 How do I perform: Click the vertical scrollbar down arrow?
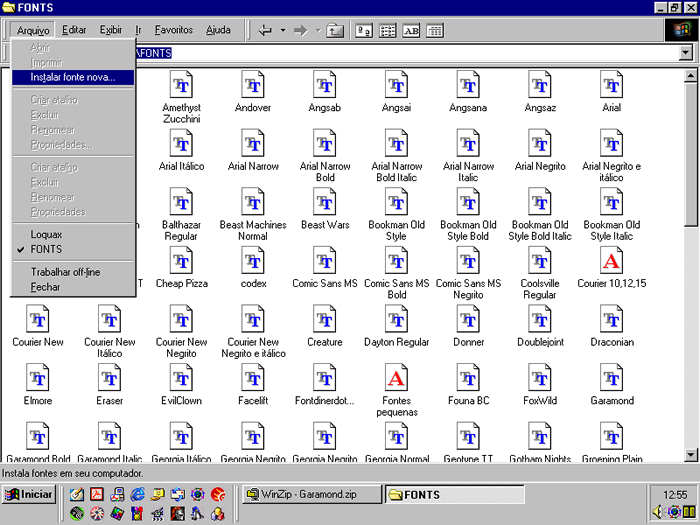pyautogui.click(x=690, y=455)
